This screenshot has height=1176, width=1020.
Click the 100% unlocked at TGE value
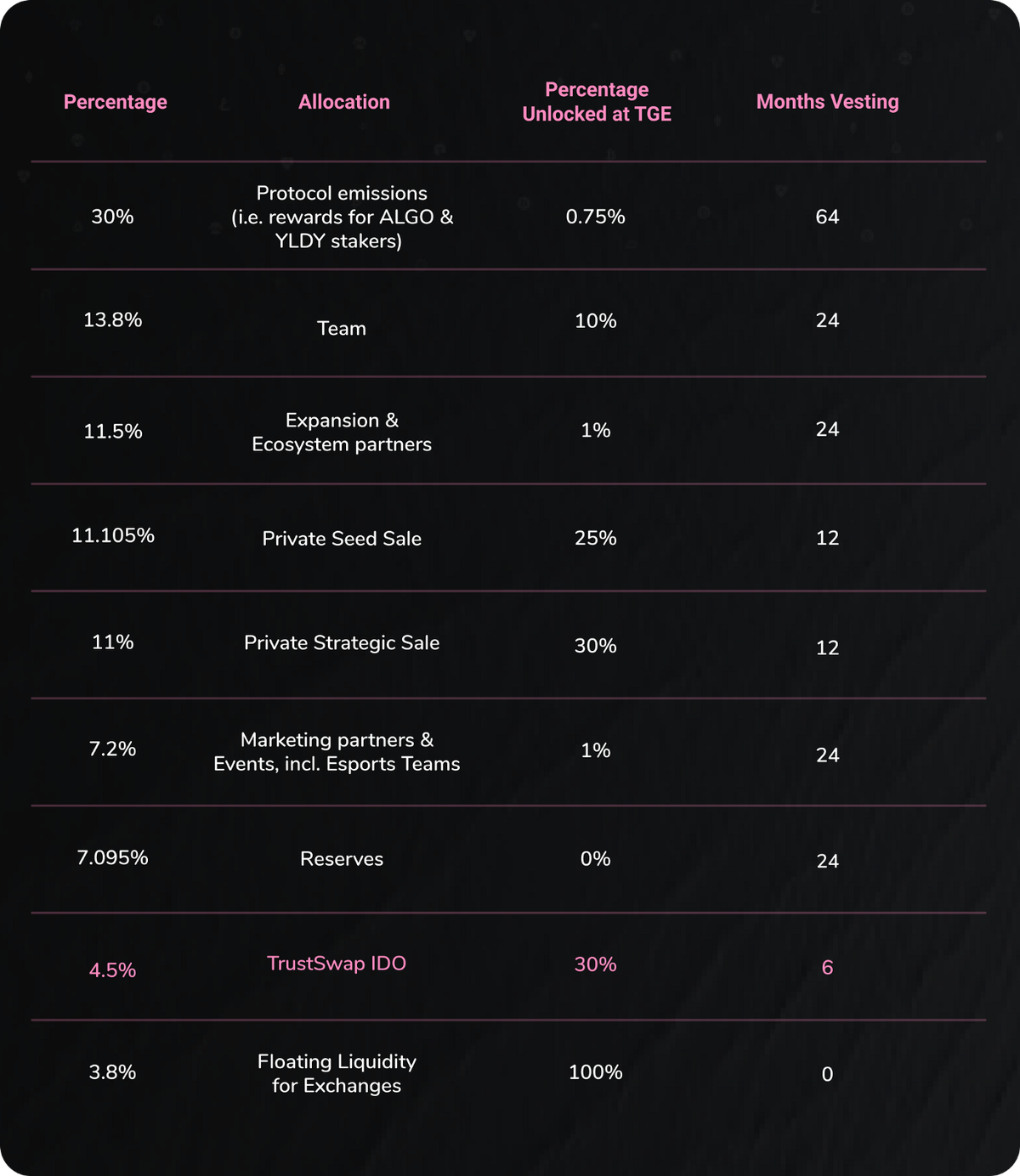tap(596, 1072)
